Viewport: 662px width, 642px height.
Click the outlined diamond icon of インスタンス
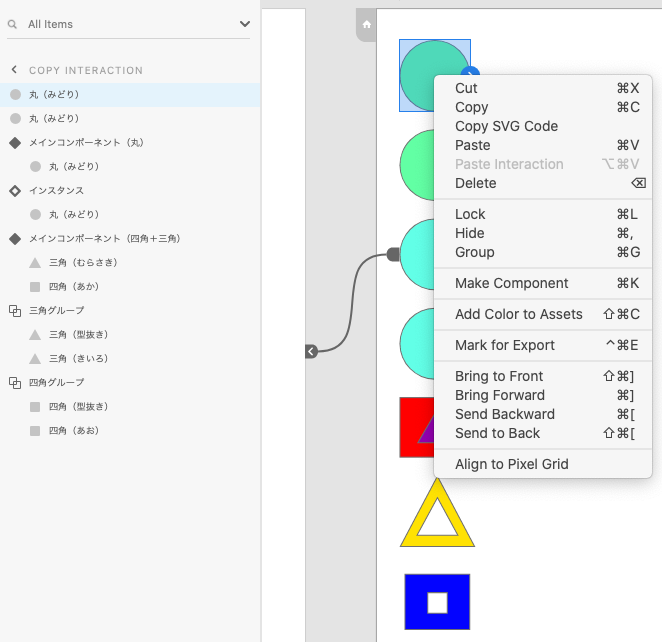point(15,191)
